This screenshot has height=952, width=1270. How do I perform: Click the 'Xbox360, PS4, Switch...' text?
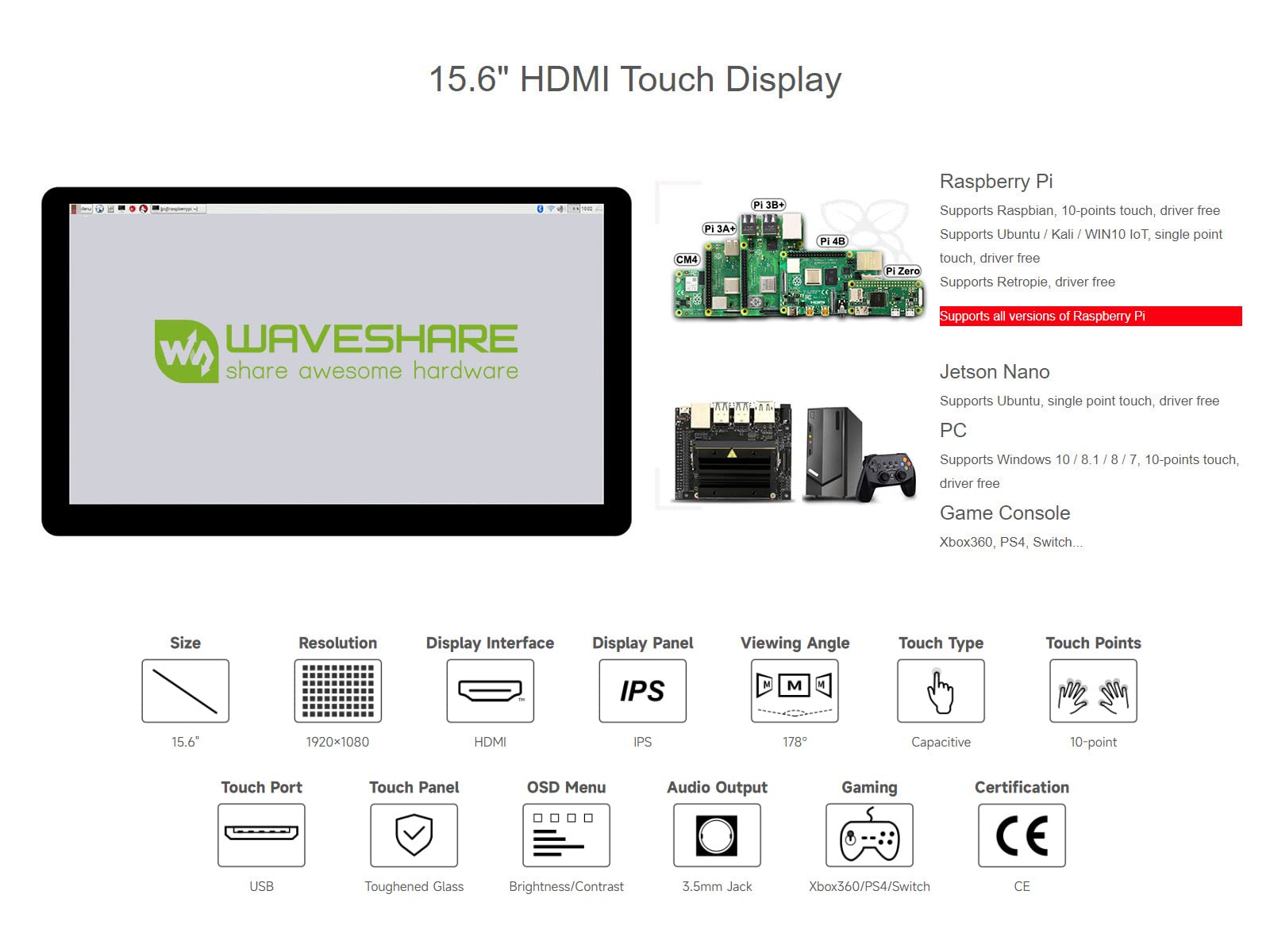point(1011,543)
